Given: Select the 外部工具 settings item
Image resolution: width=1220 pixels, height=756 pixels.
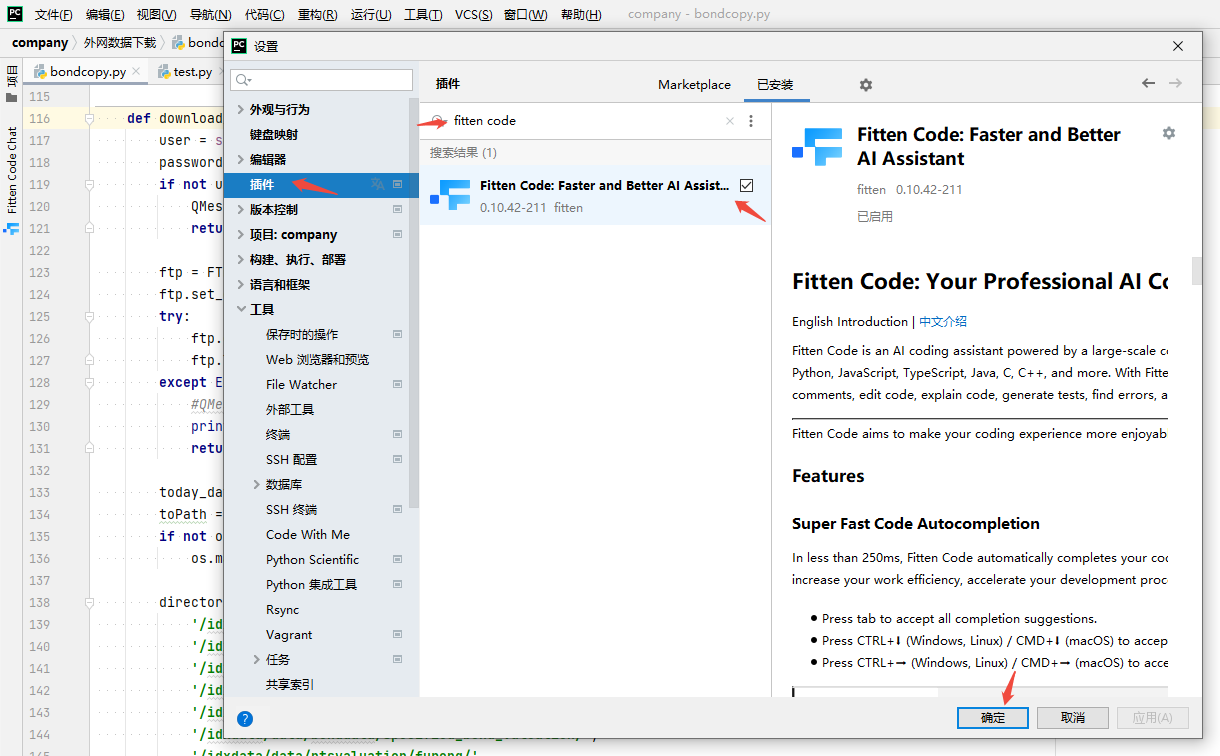Looking at the screenshot, I should [290, 409].
